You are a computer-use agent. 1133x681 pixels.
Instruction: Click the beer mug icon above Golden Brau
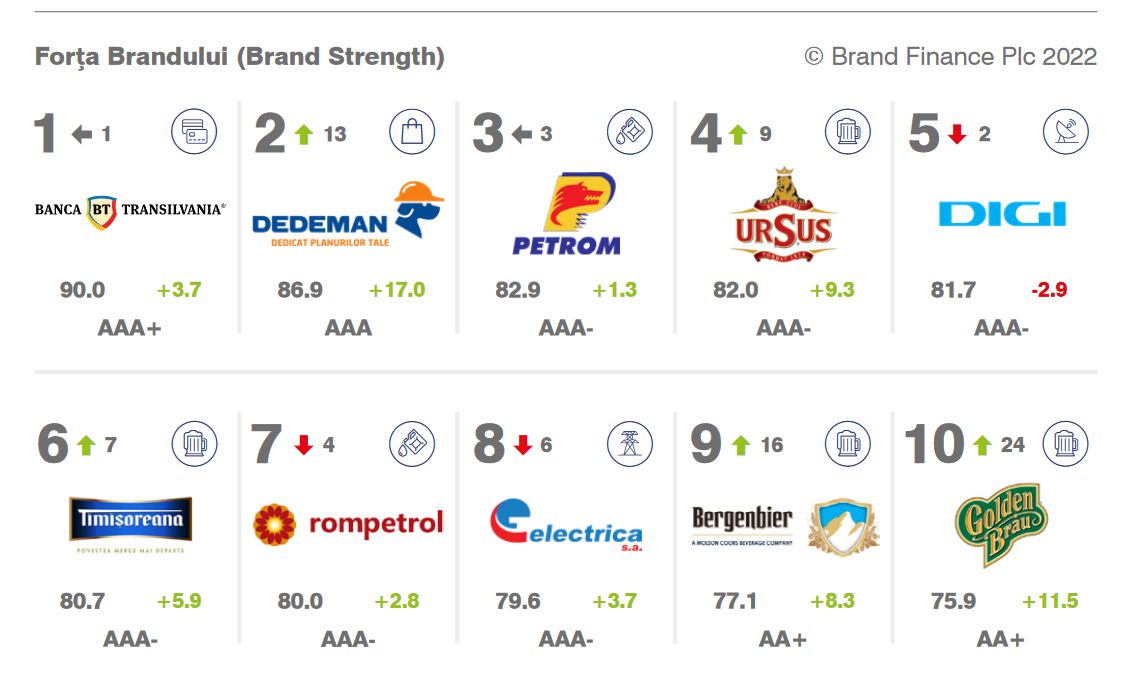(x=1066, y=443)
